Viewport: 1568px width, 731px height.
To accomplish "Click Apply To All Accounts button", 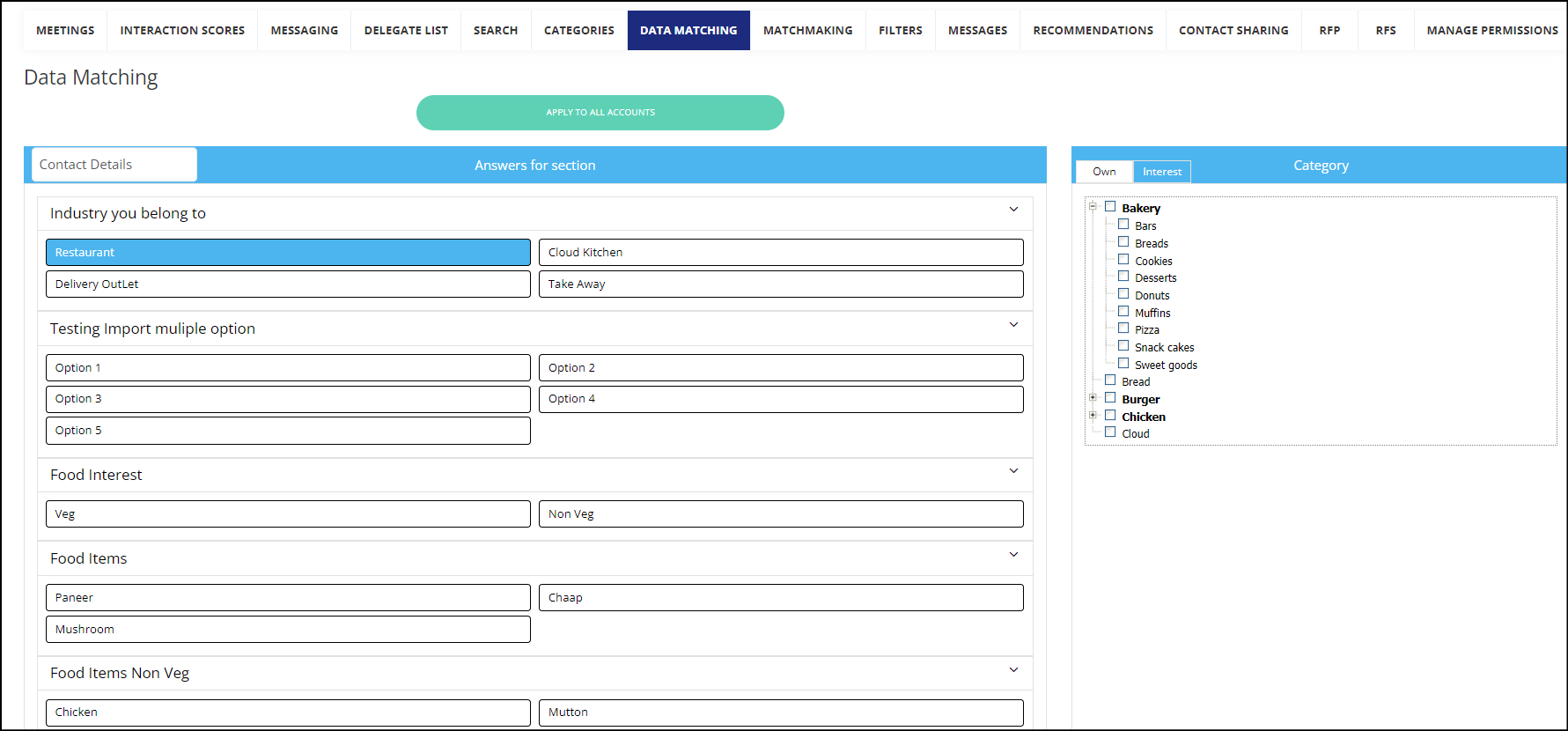I will [x=600, y=113].
